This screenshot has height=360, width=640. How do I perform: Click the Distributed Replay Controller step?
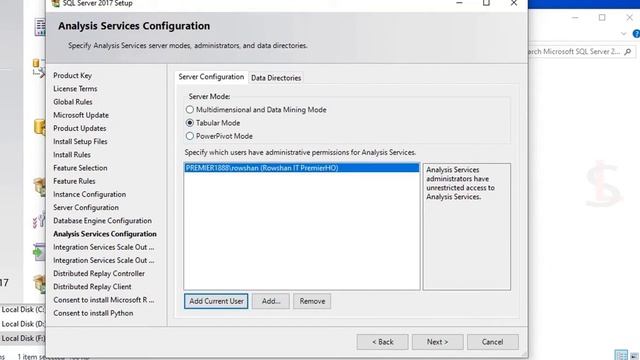(99, 273)
